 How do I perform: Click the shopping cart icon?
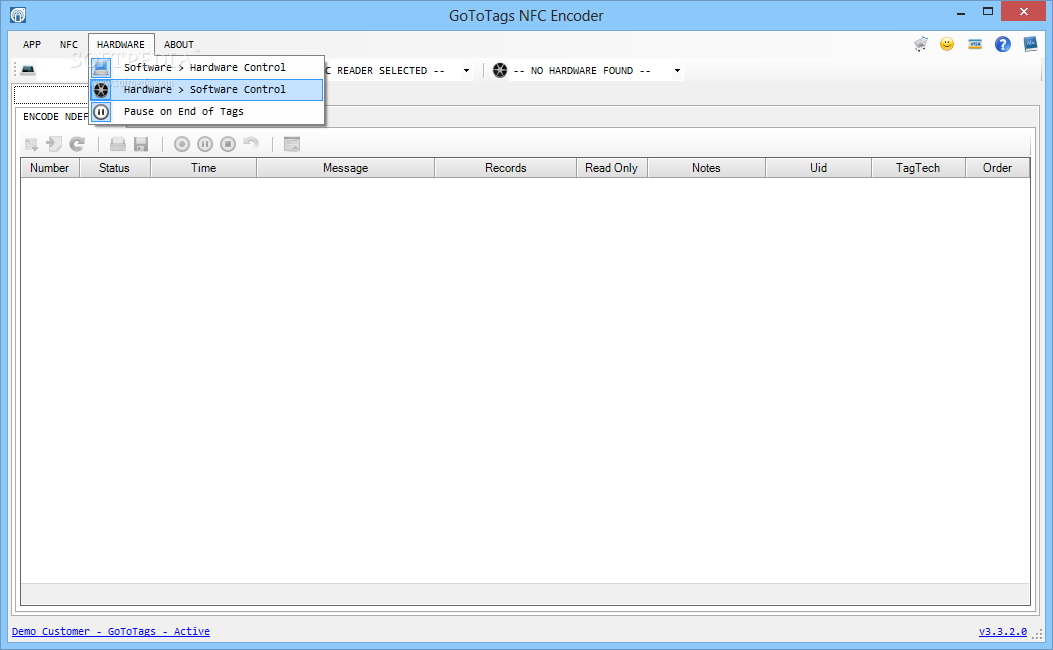click(921, 44)
